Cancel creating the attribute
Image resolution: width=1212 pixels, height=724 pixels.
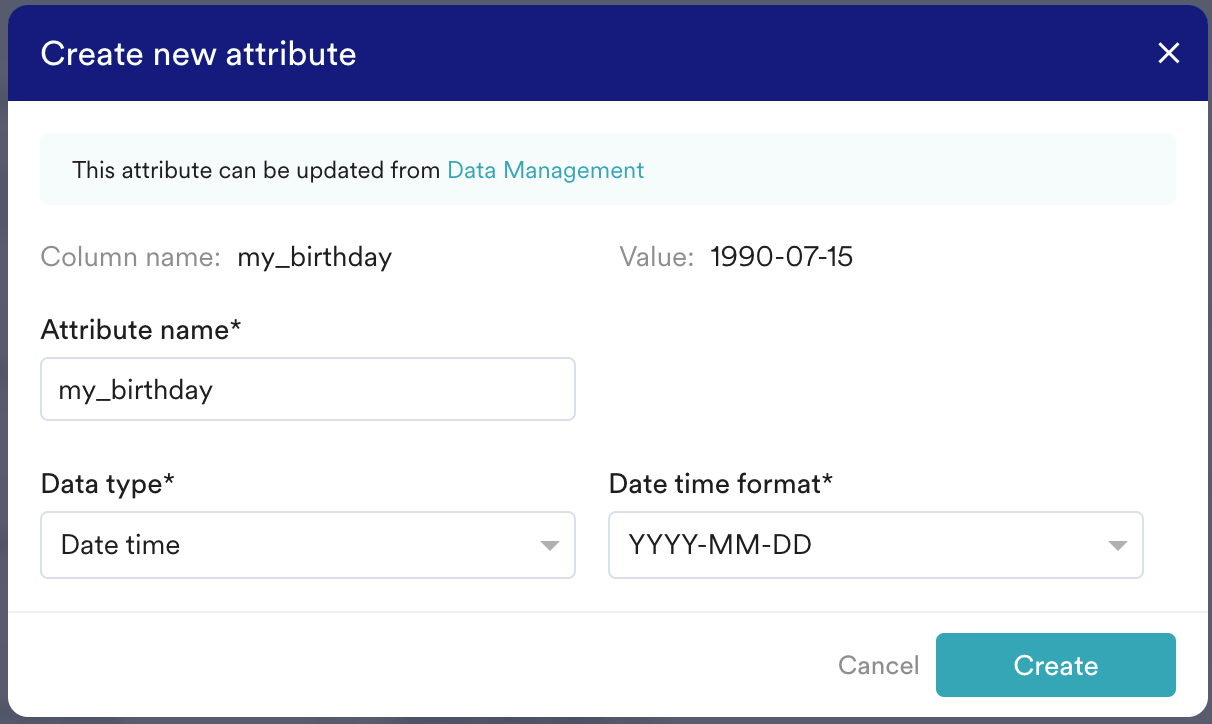point(878,666)
